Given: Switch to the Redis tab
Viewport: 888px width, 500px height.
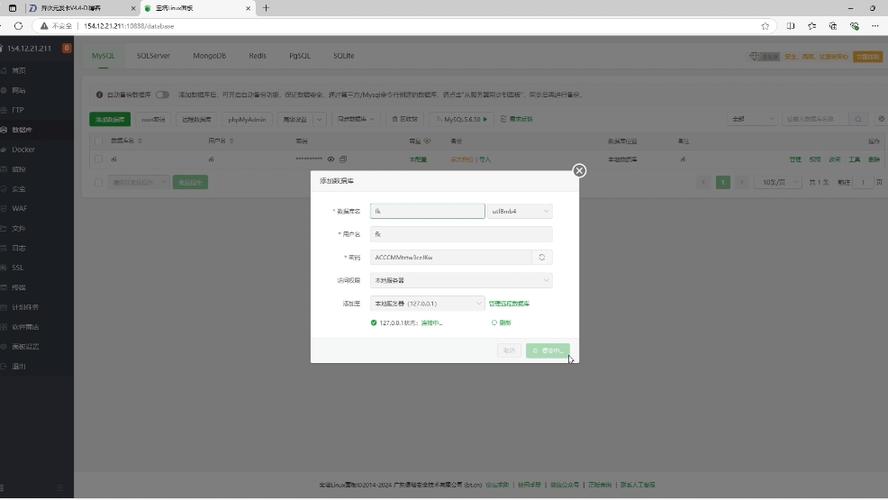Looking at the screenshot, I should [x=257, y=56].
